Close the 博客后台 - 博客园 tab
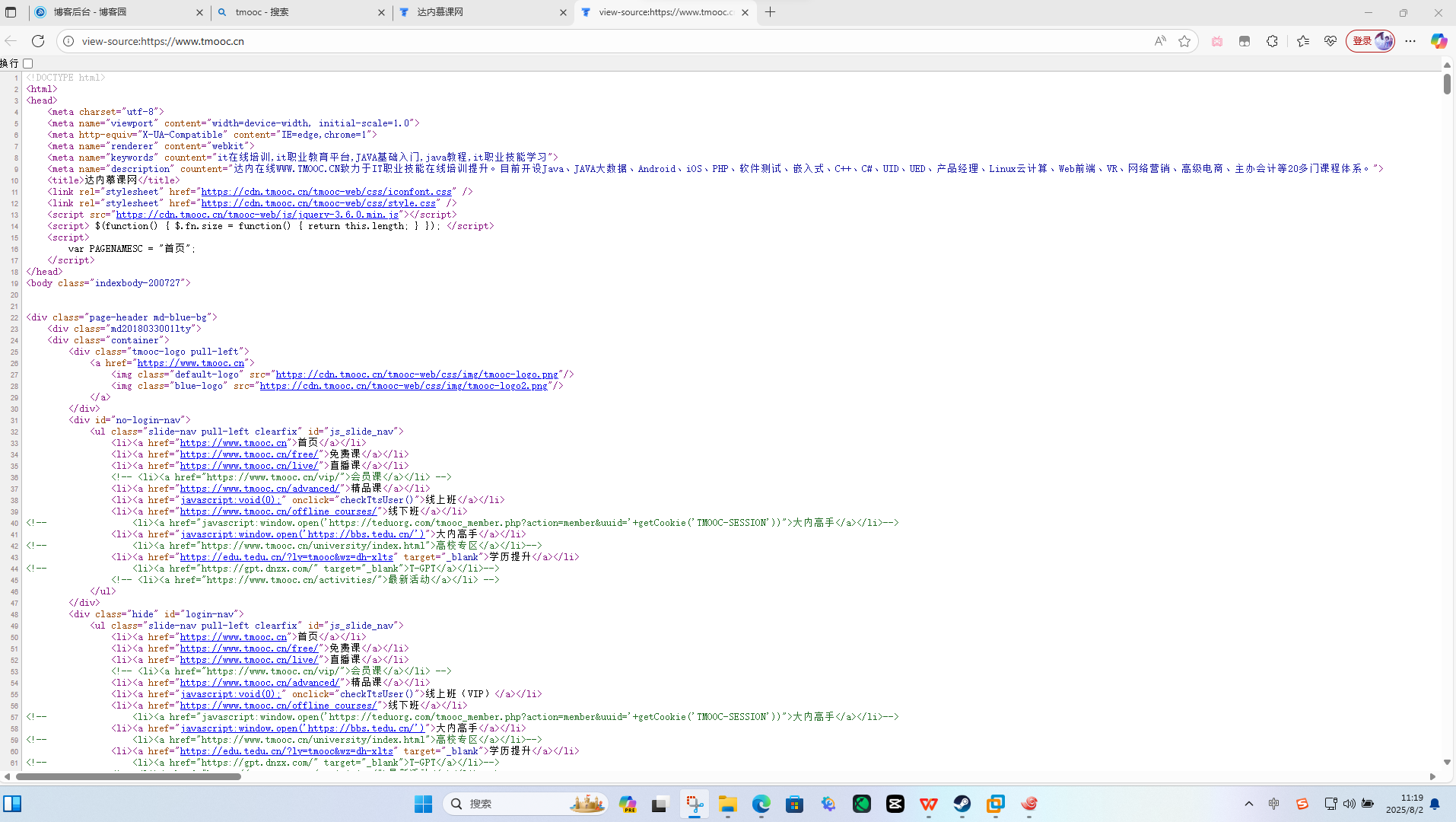1456x822 pixels. 199,12
